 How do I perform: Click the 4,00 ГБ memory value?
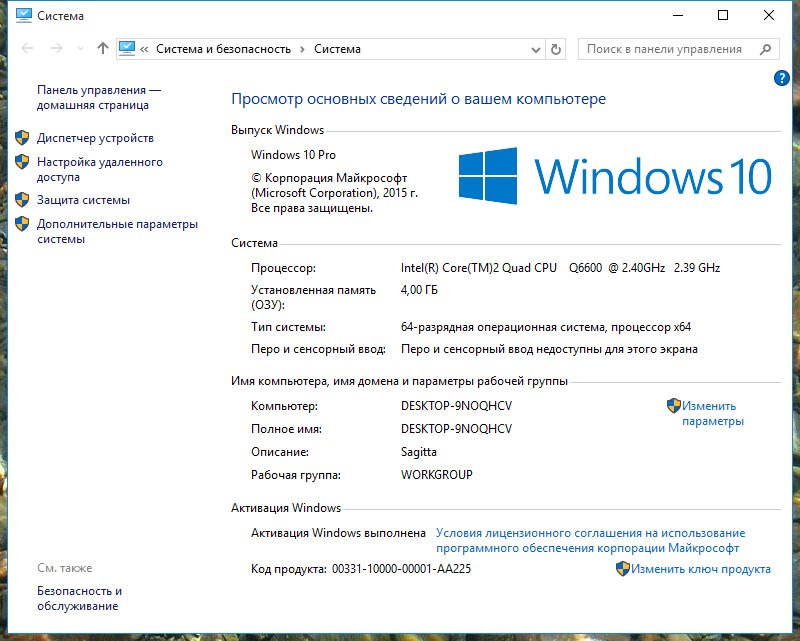coord(419,290)
